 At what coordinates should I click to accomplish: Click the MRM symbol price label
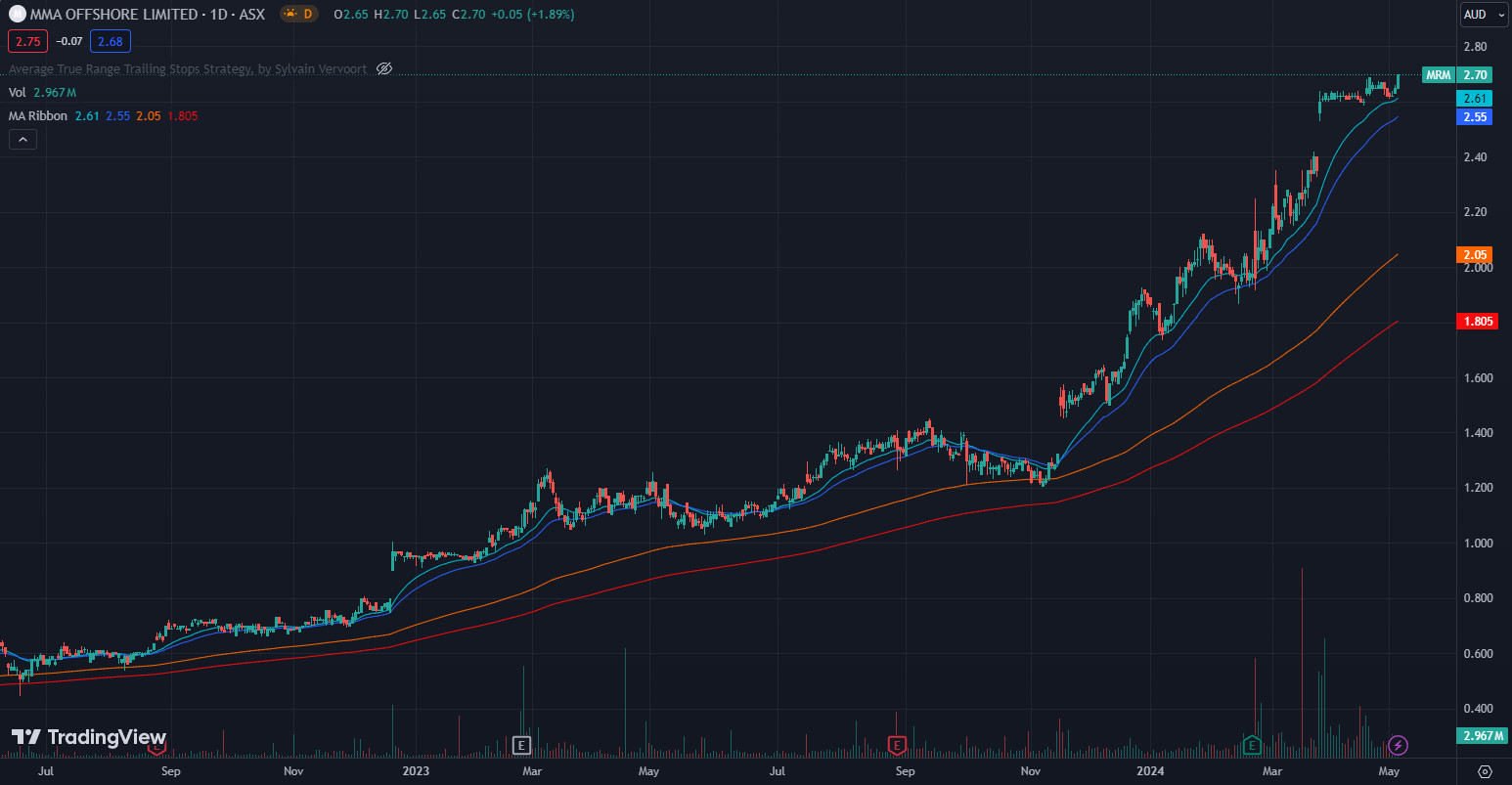pyautogui.click(x=1438, y=75)
